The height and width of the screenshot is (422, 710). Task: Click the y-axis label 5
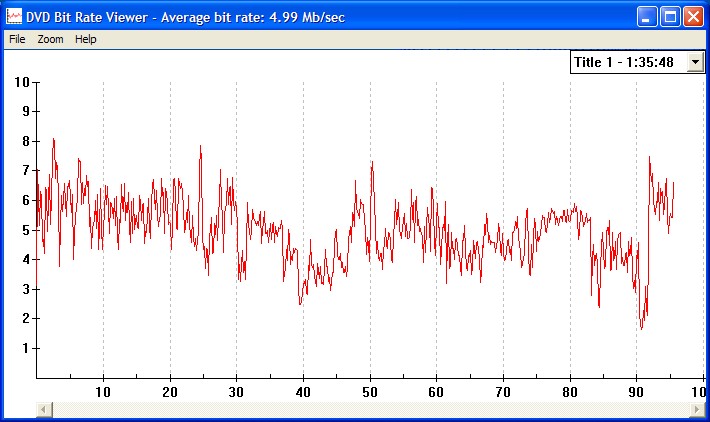(x=26, y=230)
